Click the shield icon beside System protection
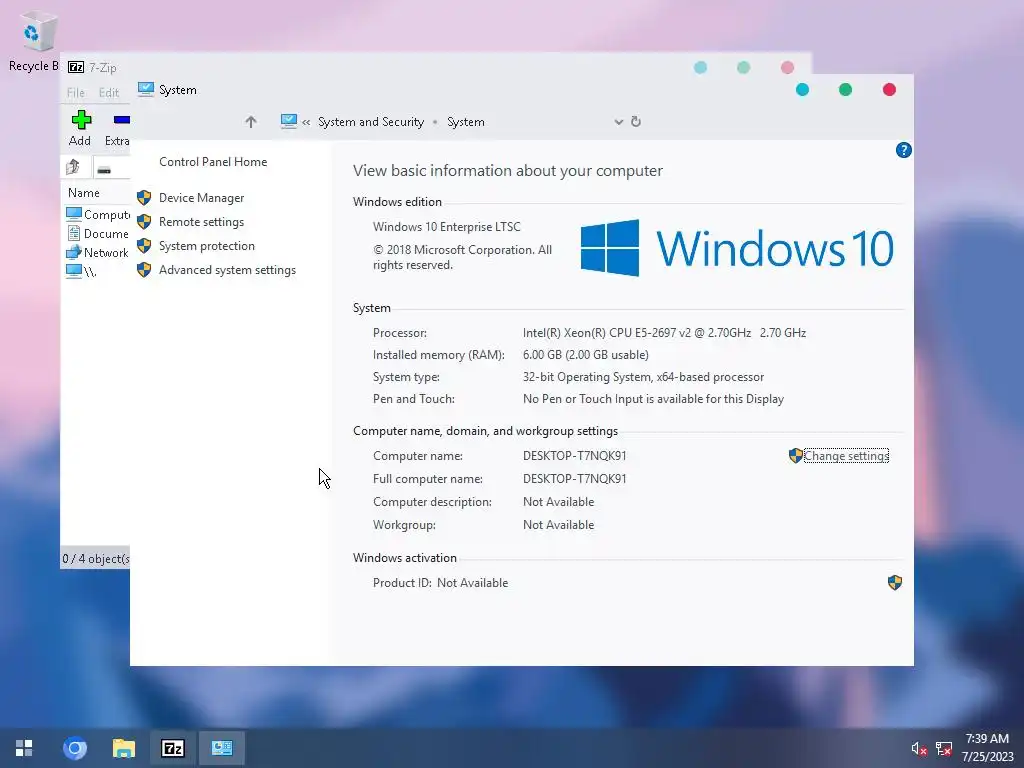The width and height of the screenshot is (1024, 768). click(x=144, y=246)
